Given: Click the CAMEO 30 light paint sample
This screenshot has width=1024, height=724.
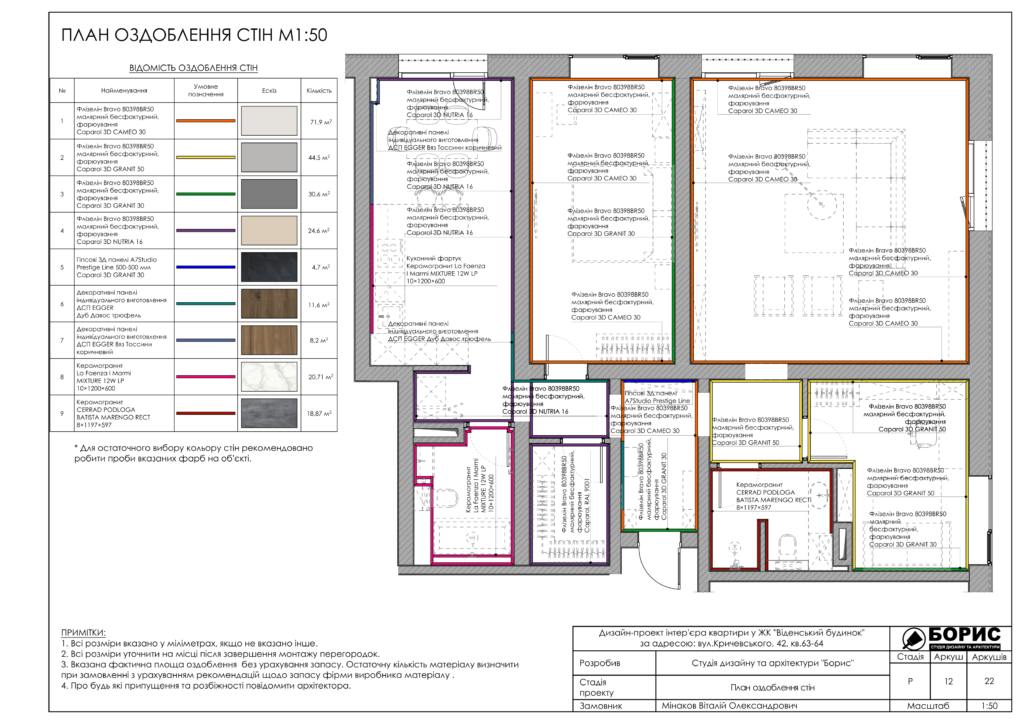Looking at the screenshot, I should [268, 122].
